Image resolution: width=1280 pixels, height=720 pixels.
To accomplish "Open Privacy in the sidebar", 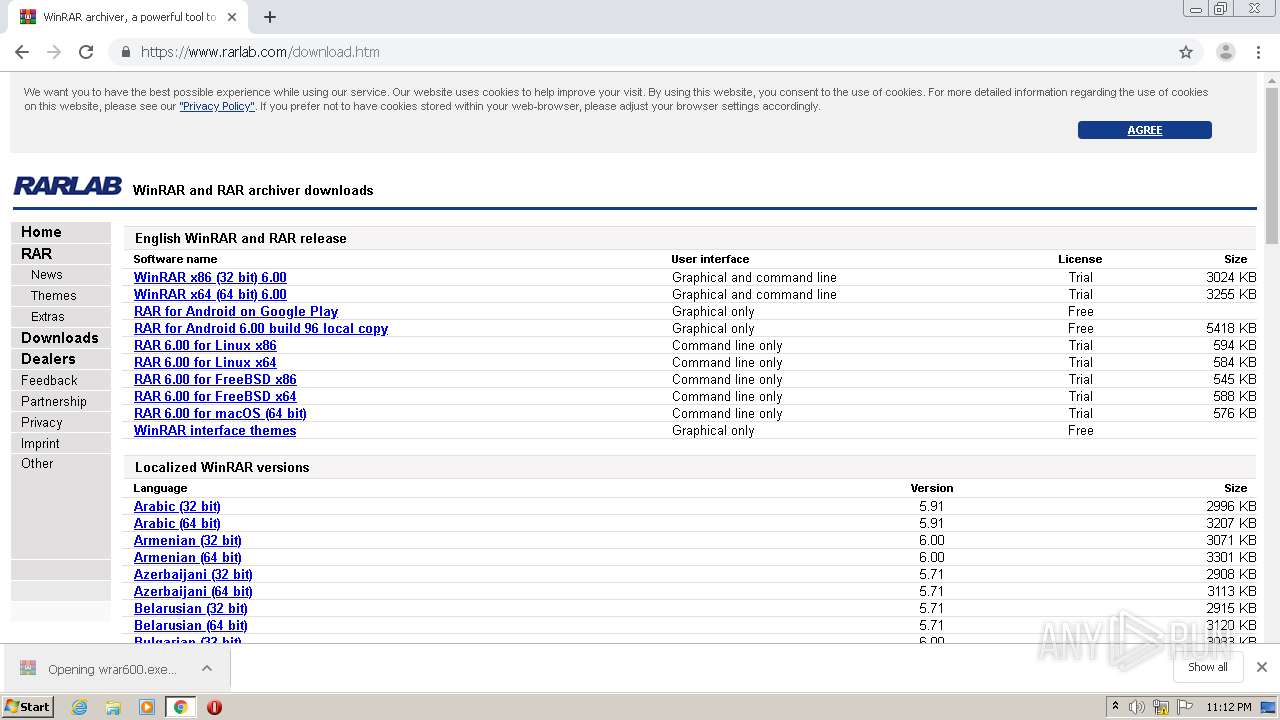I will pyautogui.click(x=41, y=422).
